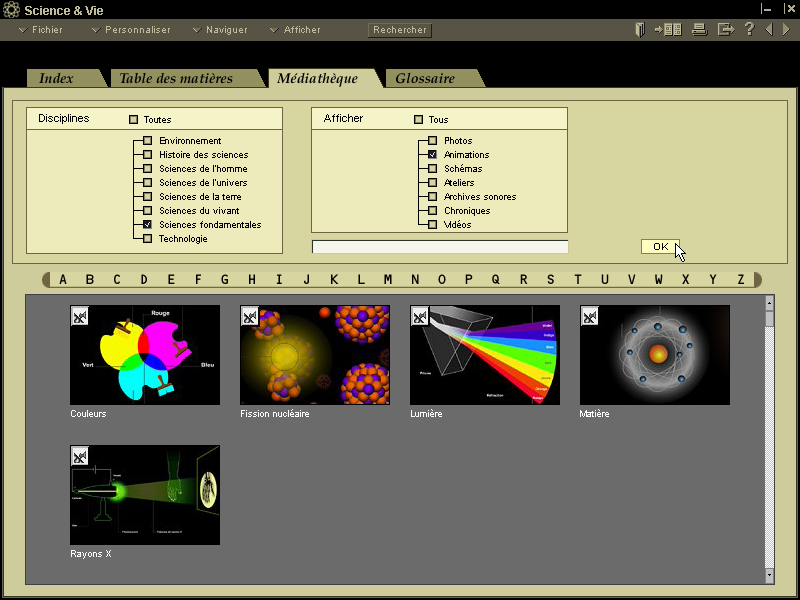Tick Sciences de l'homme checkbox
Image resolution: width=800 pixels, height=600 pixels.
[147, 168]
